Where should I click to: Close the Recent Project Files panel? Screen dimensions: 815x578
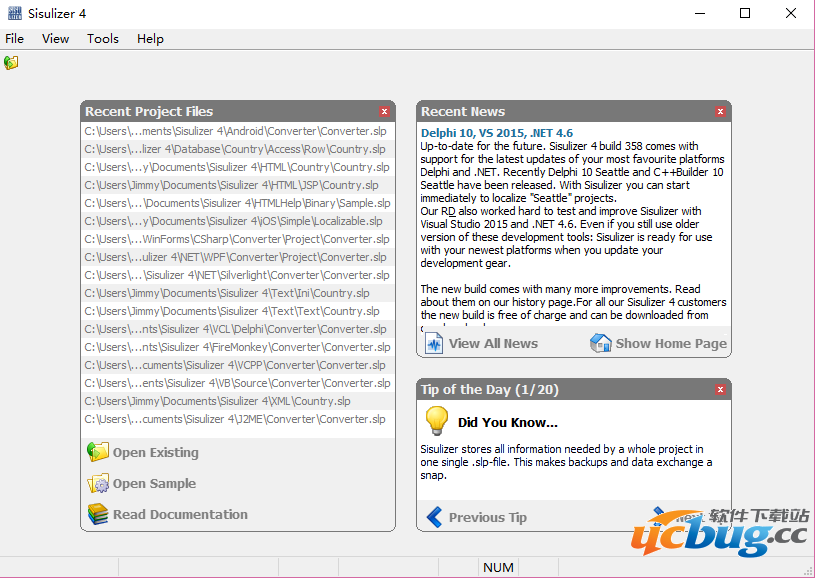tap(385, 112)
